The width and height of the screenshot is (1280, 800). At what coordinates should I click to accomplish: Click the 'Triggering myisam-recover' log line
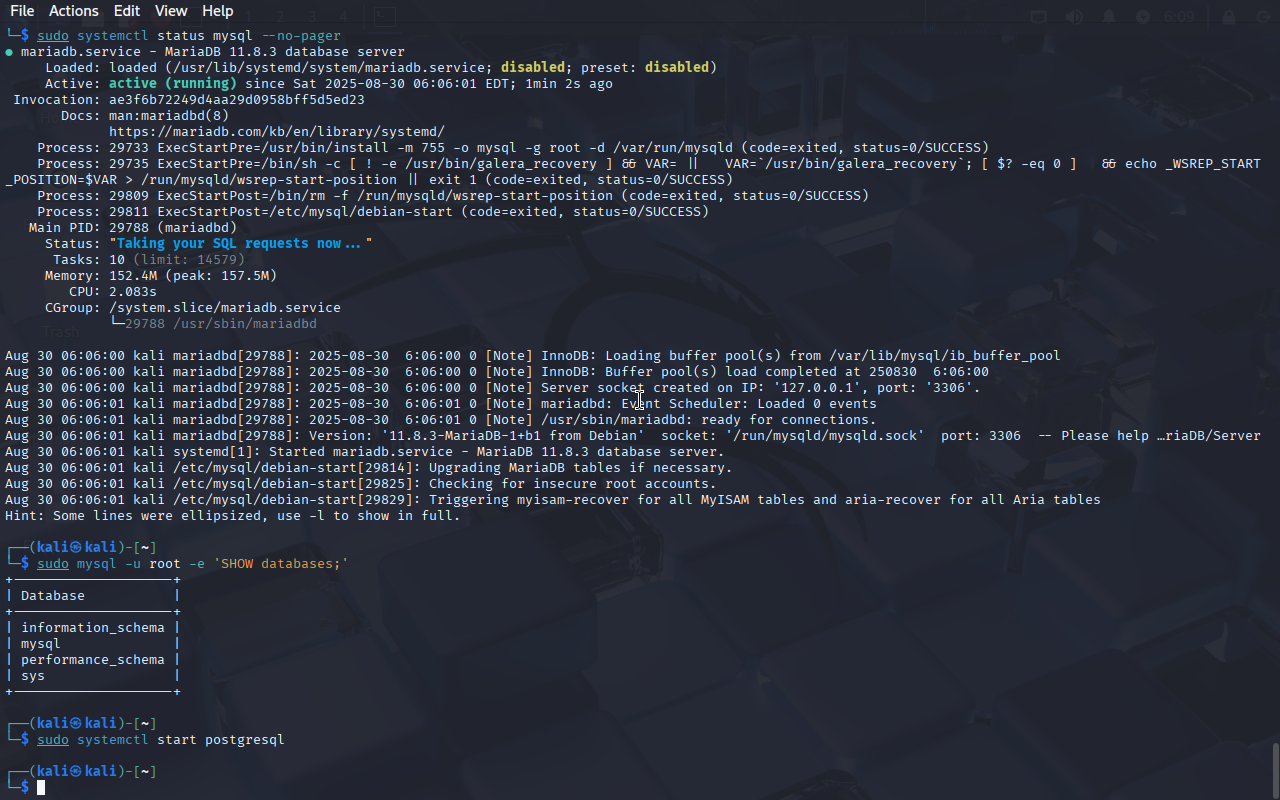click(553, 499)
